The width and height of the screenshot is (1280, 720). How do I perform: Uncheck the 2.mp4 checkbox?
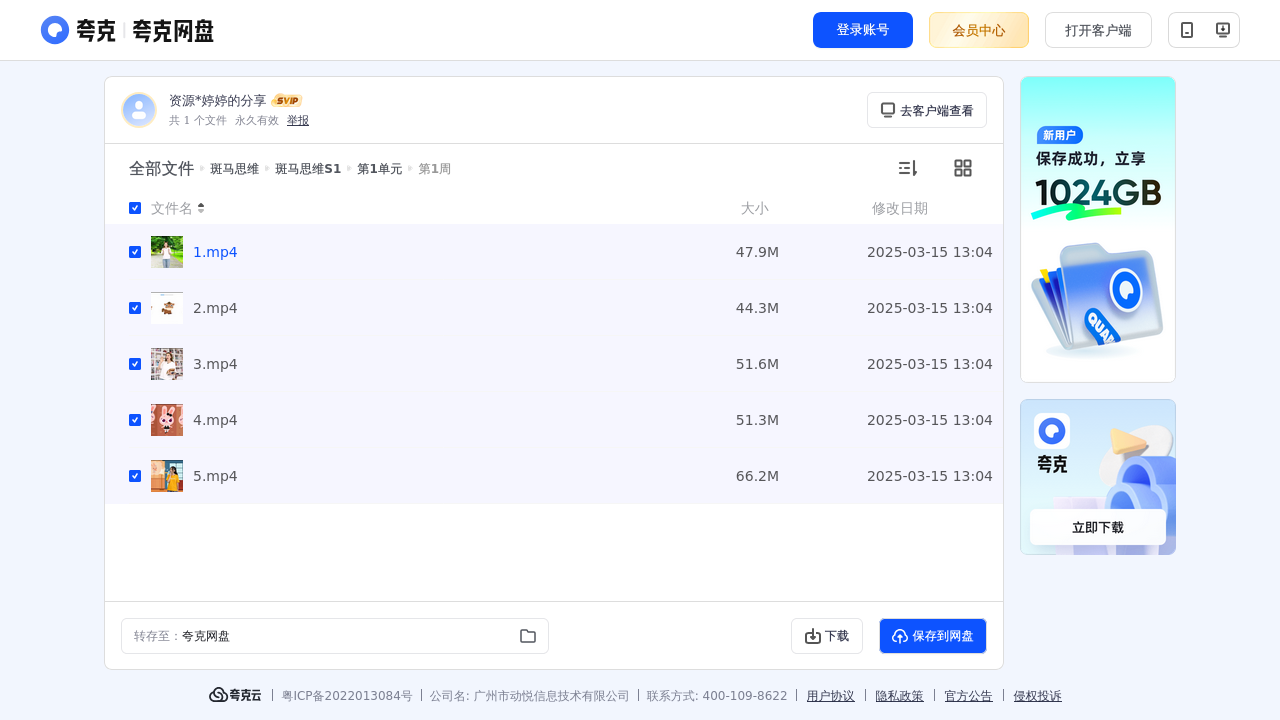[135, 308]
